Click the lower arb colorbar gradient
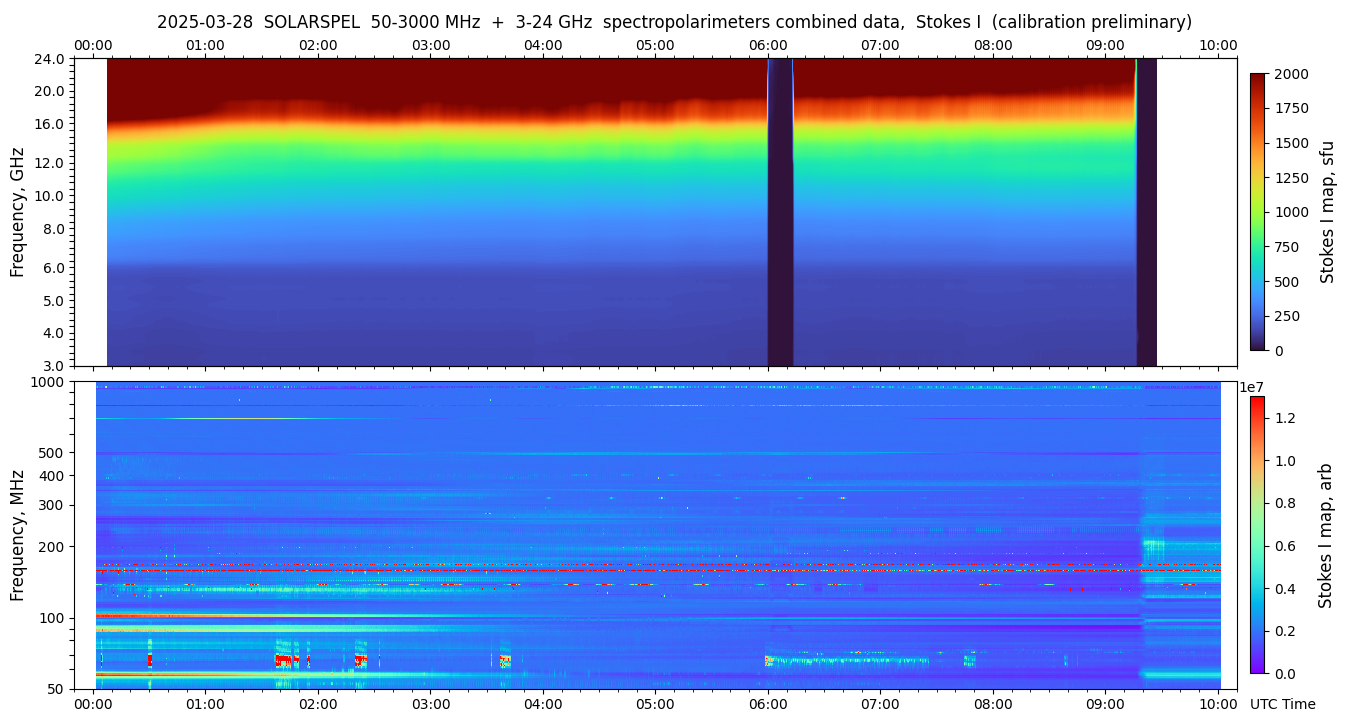Screen dimensions: 1350x725 tap(1257, 535)
